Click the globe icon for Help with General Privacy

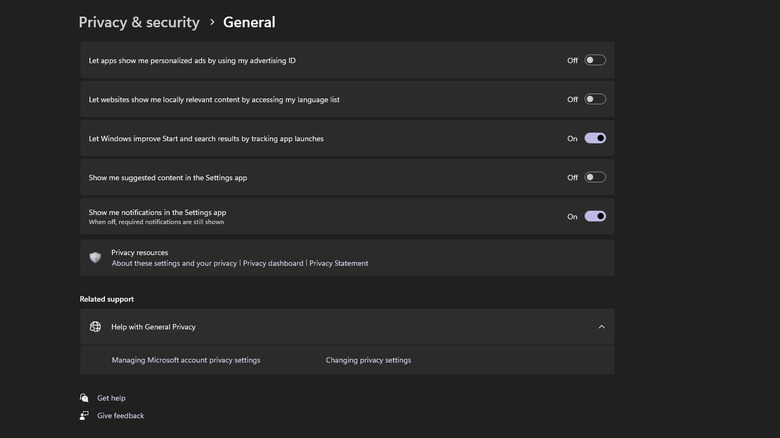point(95,327)
